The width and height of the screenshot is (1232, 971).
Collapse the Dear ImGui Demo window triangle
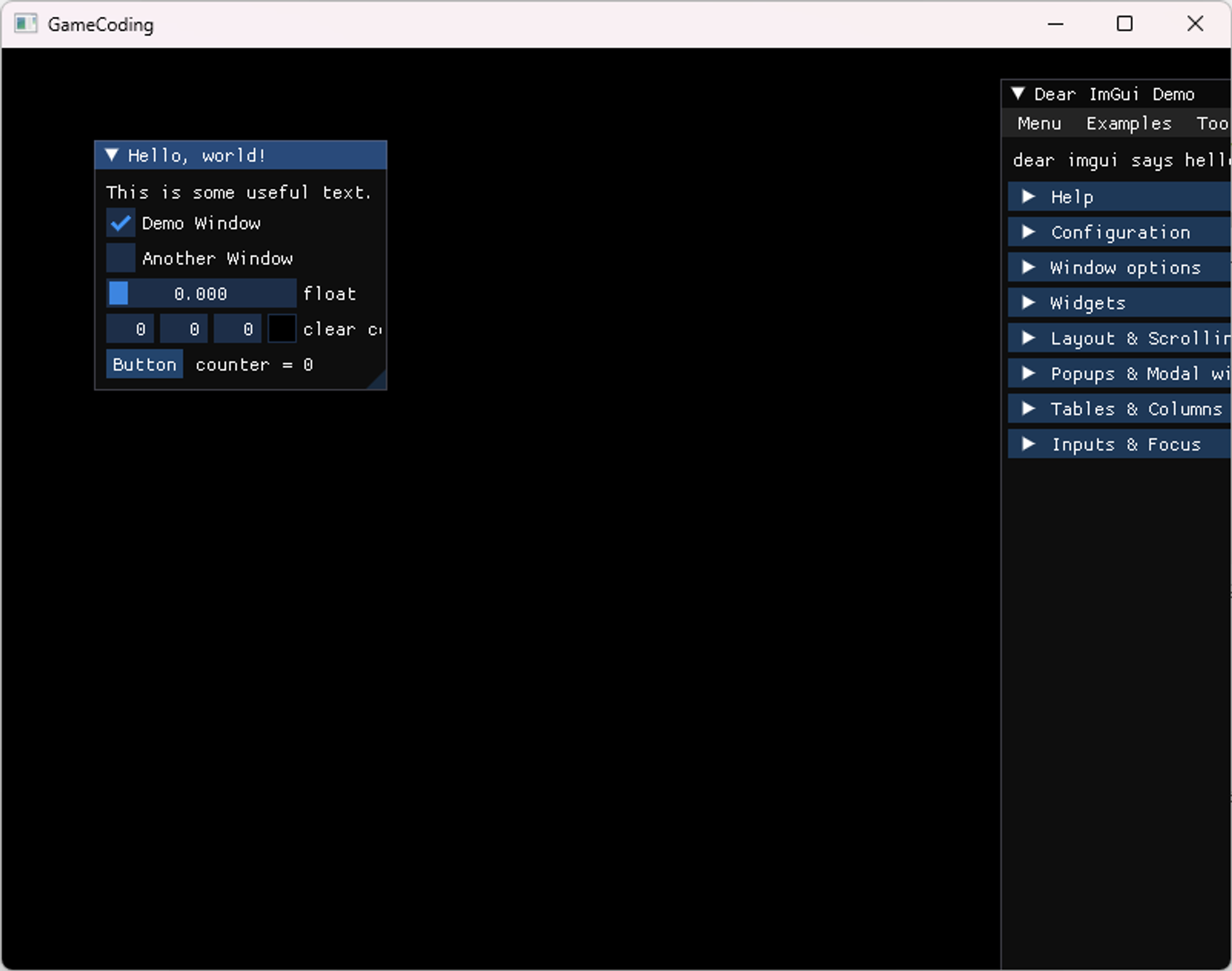tap(1018, 94)
